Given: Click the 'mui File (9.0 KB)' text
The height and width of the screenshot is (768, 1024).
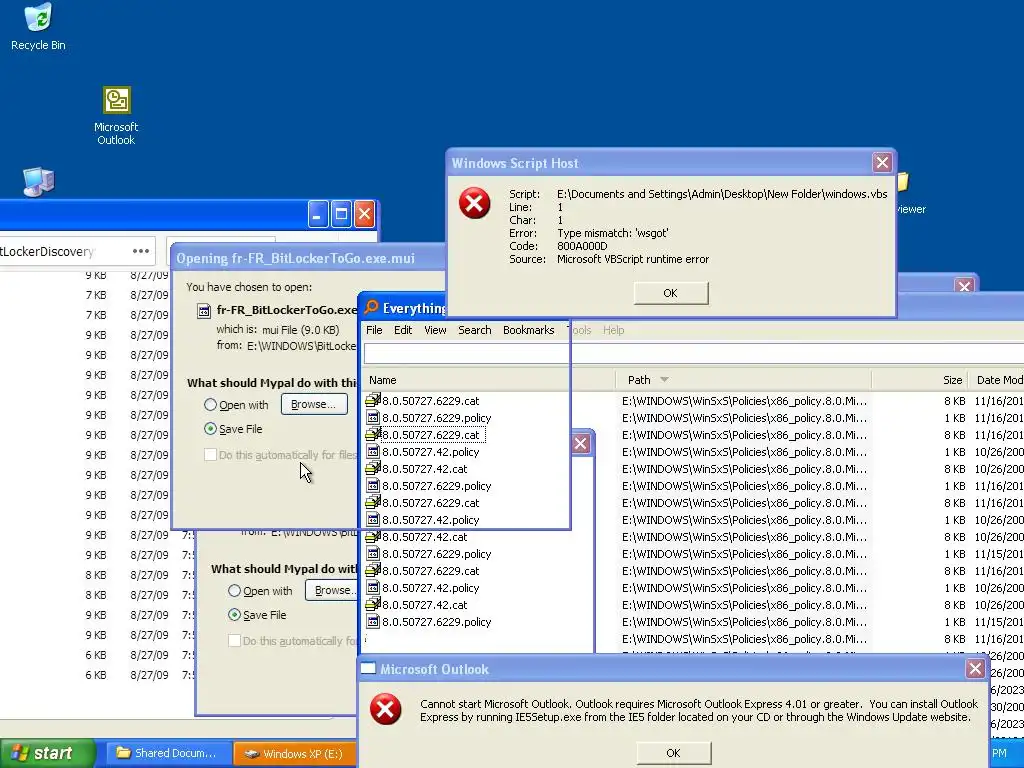Looking at the screenshot, I should [x=301, y=330].
